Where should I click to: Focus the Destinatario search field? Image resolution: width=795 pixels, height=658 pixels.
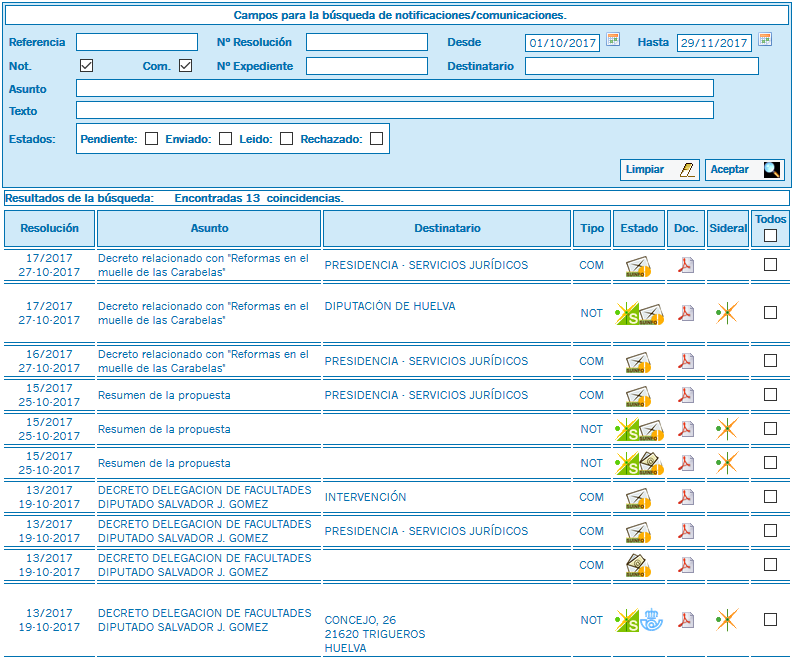[642, 66]
